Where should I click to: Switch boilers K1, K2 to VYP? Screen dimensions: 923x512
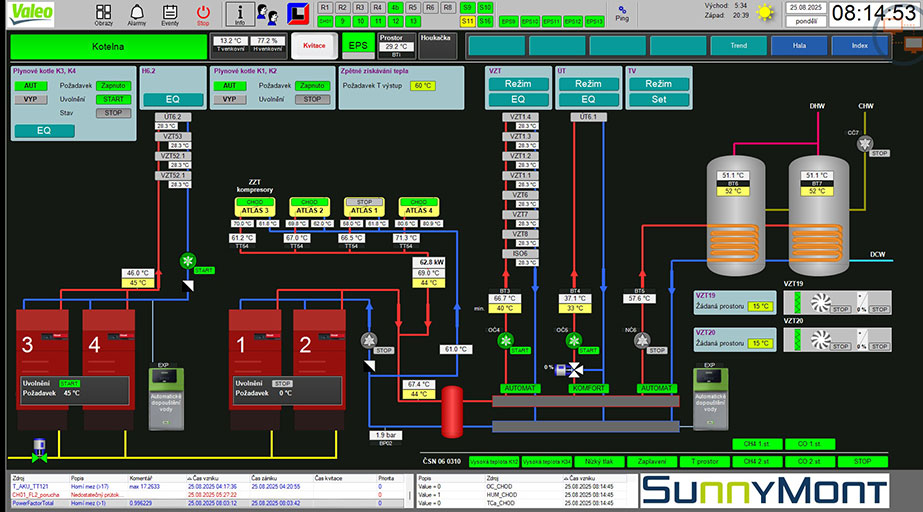click(229, 100)
